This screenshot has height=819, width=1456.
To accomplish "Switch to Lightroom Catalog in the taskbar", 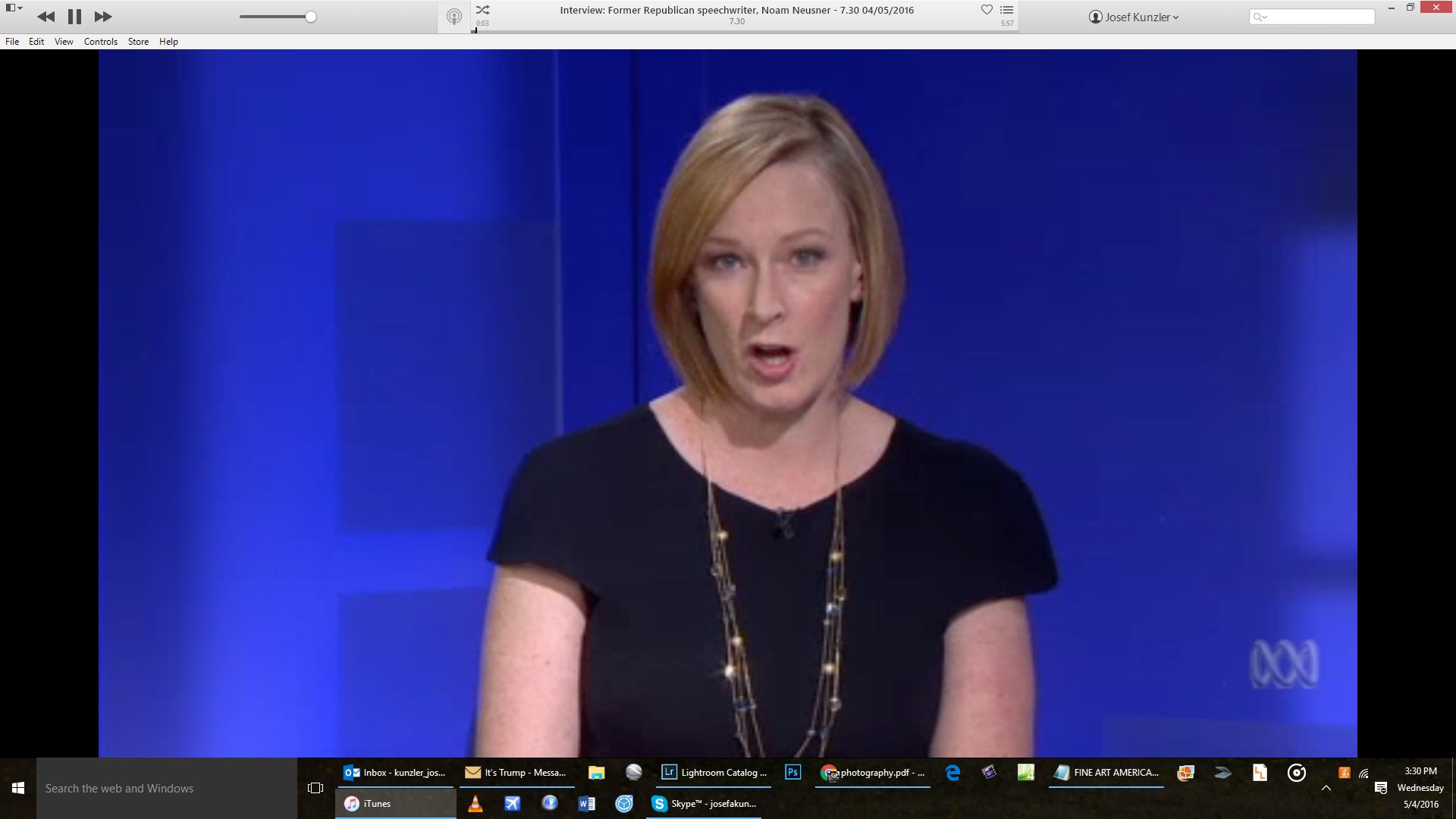I will [714, 773].
